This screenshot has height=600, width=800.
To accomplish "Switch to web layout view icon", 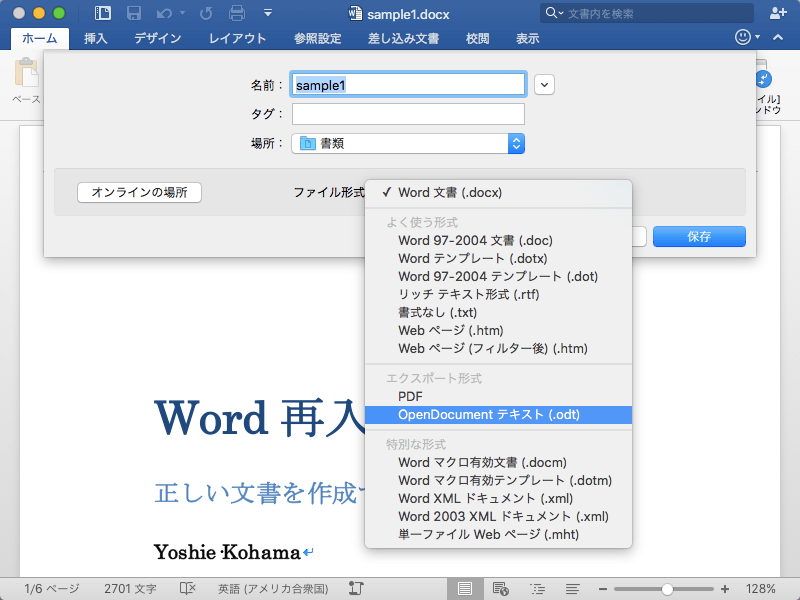I will click(x=501, y=589).
